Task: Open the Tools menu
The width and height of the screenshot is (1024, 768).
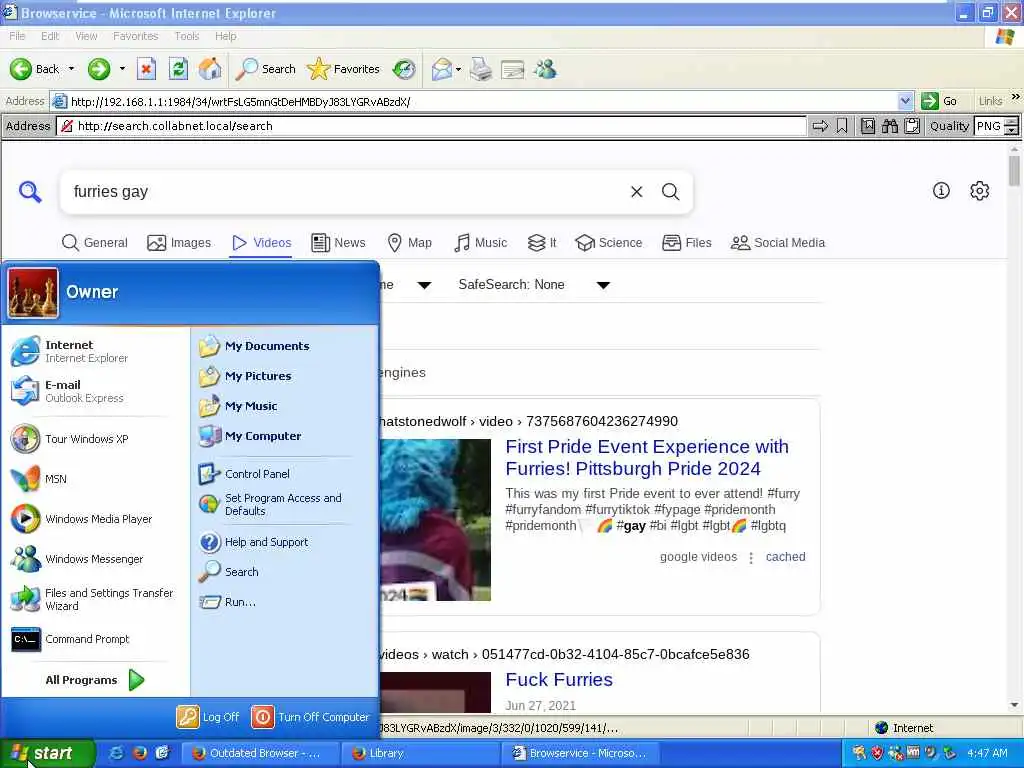Action: click(186, 36)
